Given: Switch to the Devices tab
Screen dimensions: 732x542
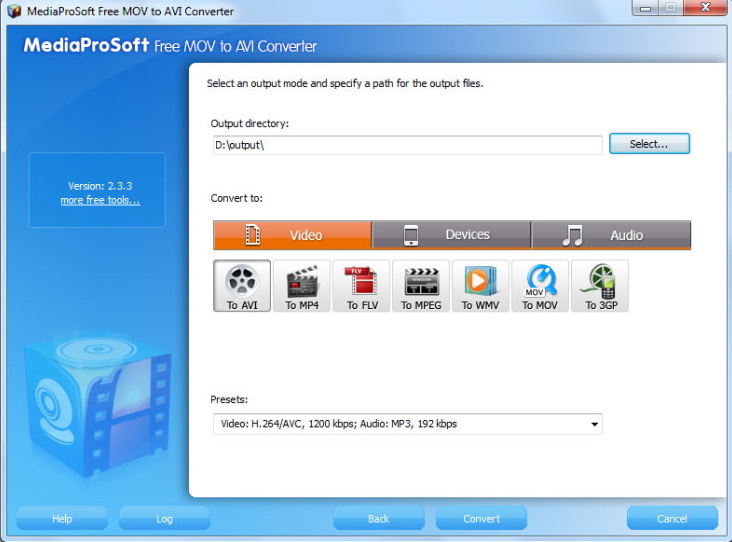Looking at the screenshot, I should 451,235.
